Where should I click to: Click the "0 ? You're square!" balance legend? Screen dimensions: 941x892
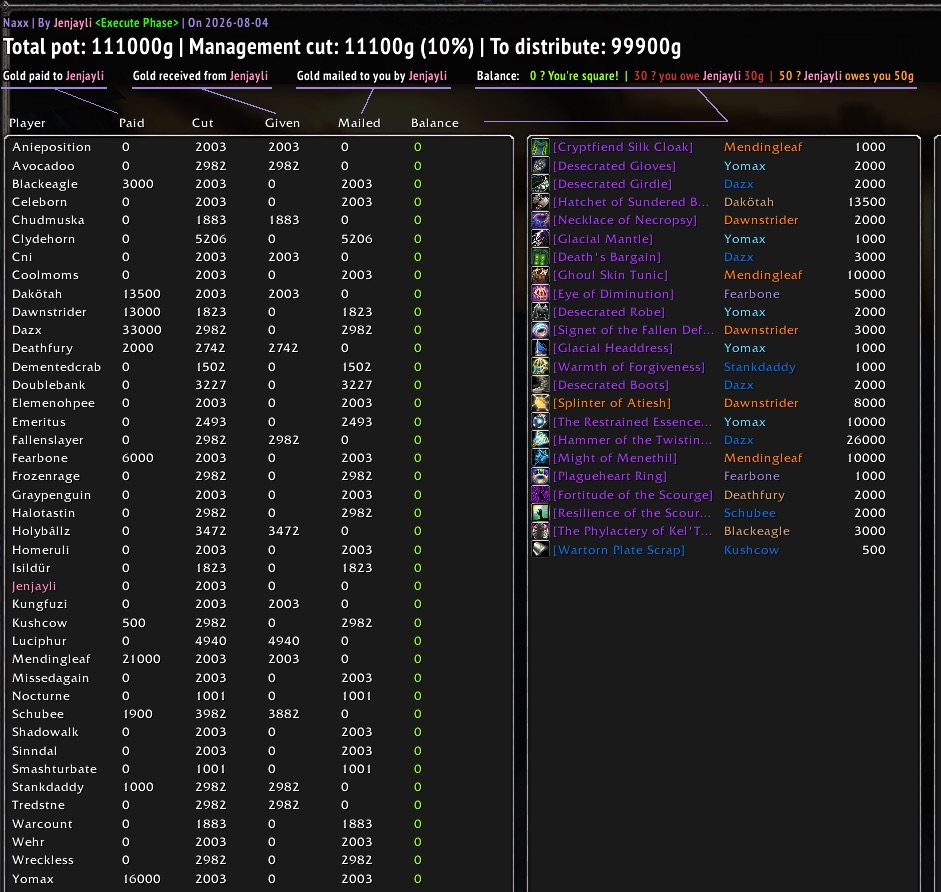click(574, 76)
